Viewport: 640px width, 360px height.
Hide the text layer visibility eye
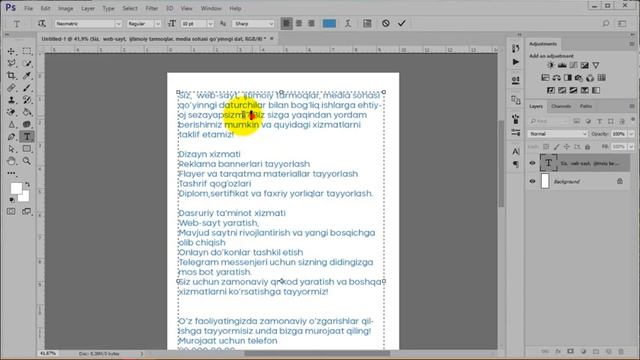[x=532, y=163]
